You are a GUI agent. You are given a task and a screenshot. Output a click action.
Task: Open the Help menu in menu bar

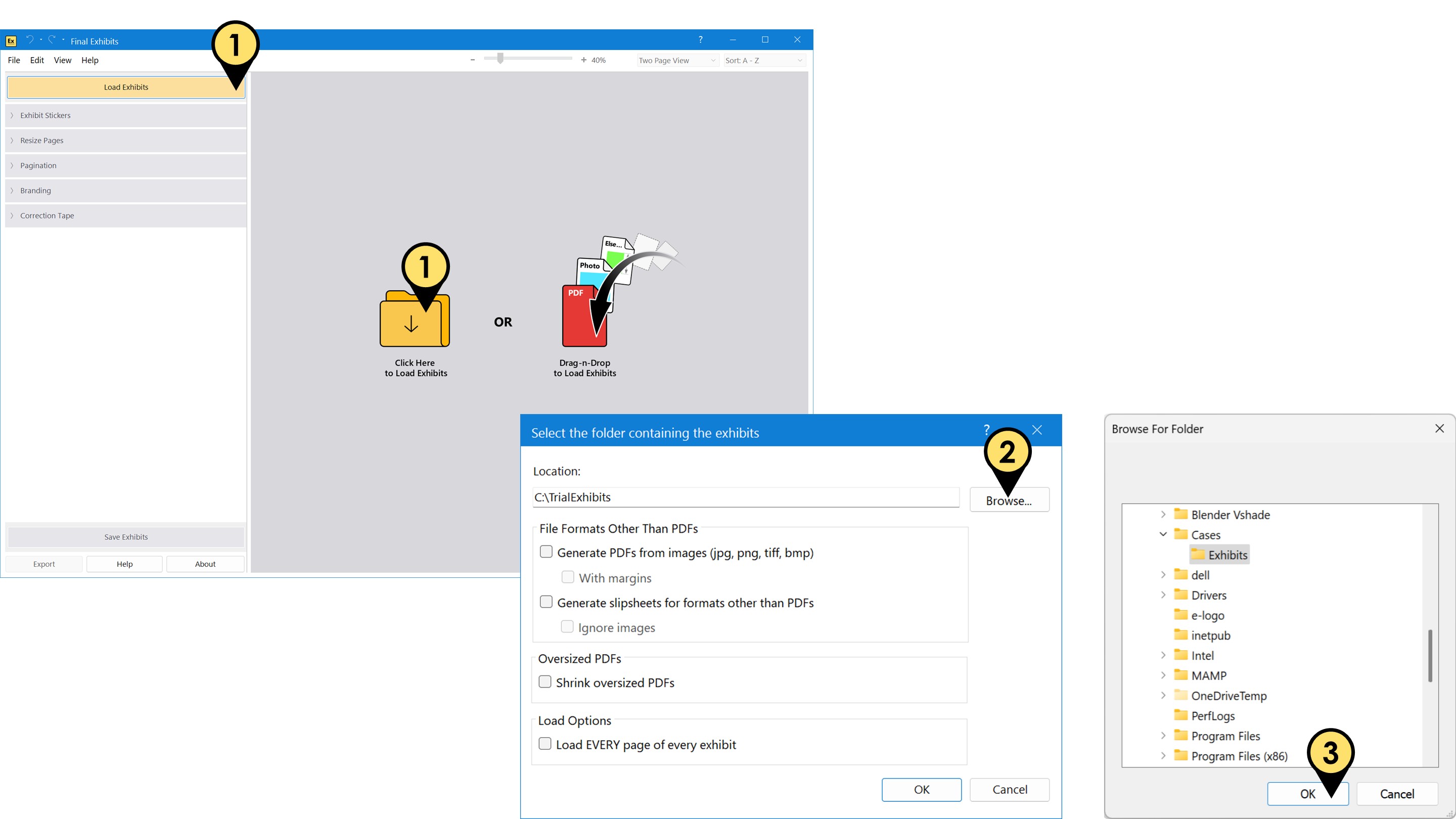pyautogui.click(x=90, y=61)
